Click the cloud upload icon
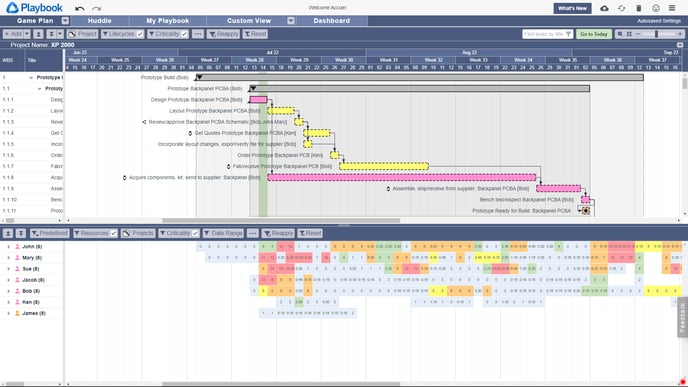 (x=604, y=8)
